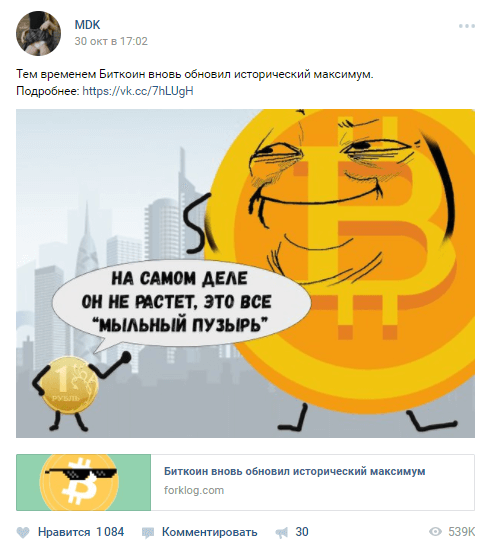Image resolution: width=490 pixels, height=549 pixels.
Task: Click the comment speech bubble icon
Action: click(147, 533)
